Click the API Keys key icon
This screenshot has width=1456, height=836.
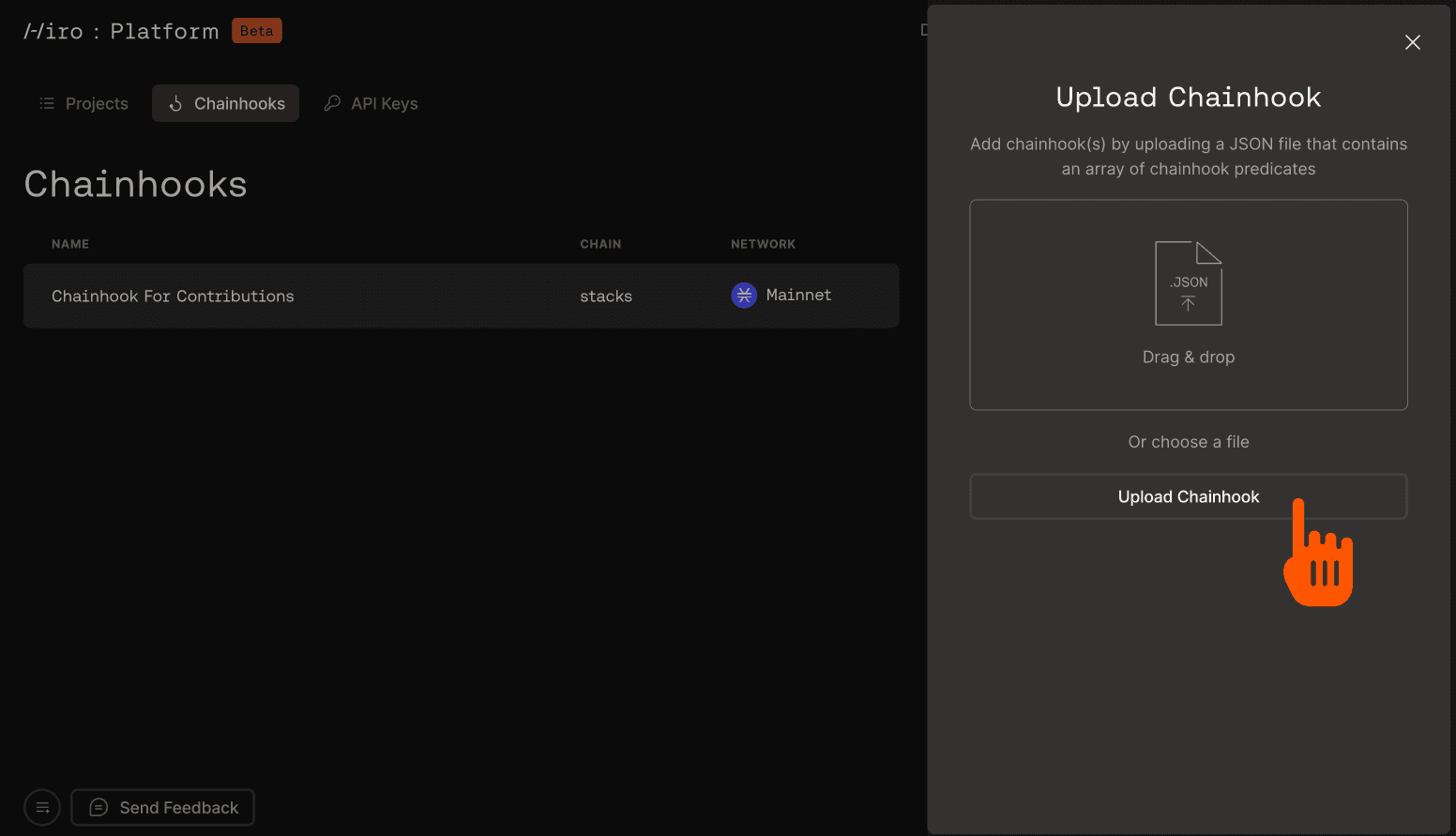tap(332, 103)
